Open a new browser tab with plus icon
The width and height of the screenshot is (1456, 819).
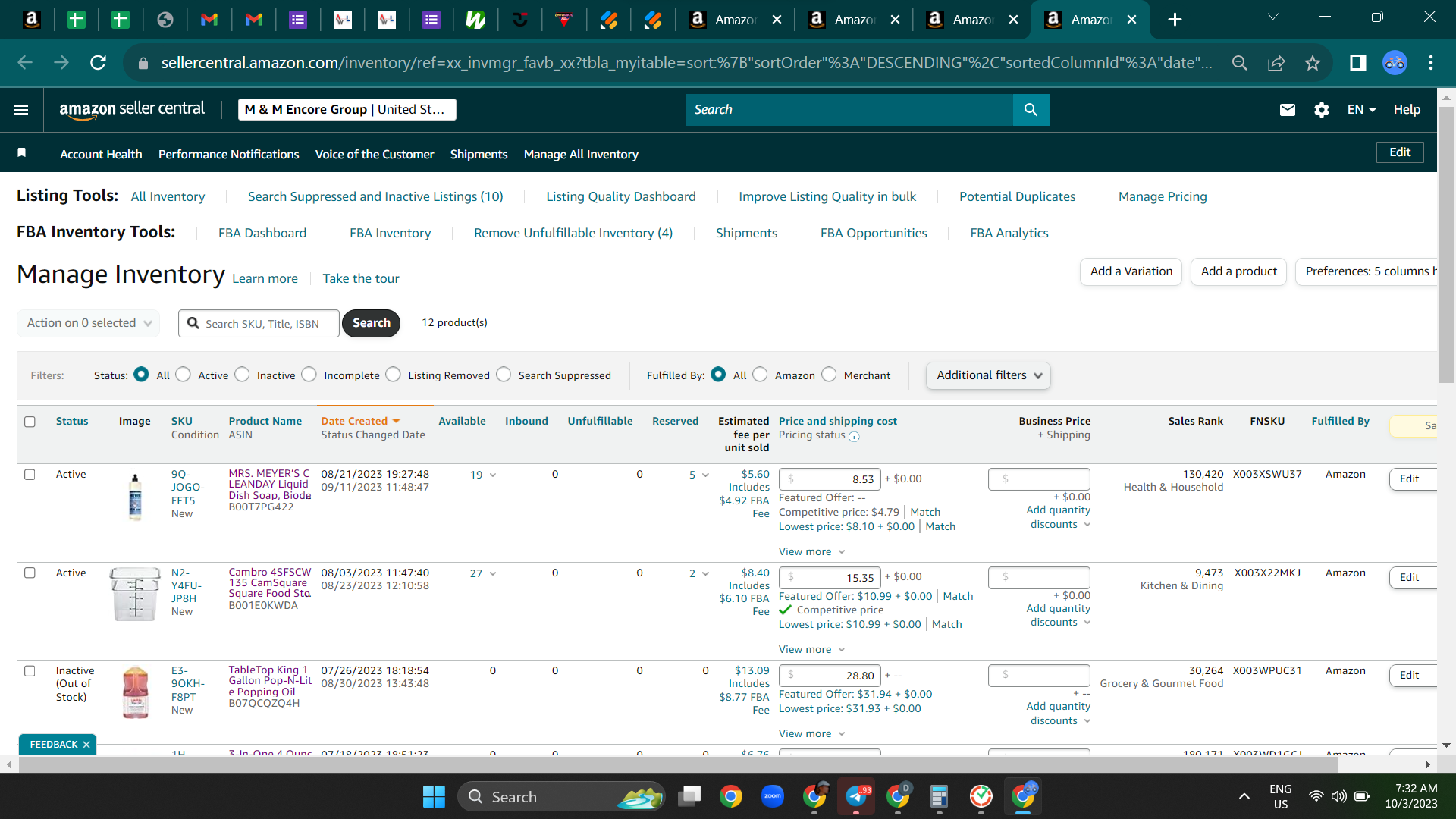point(1175,20)
